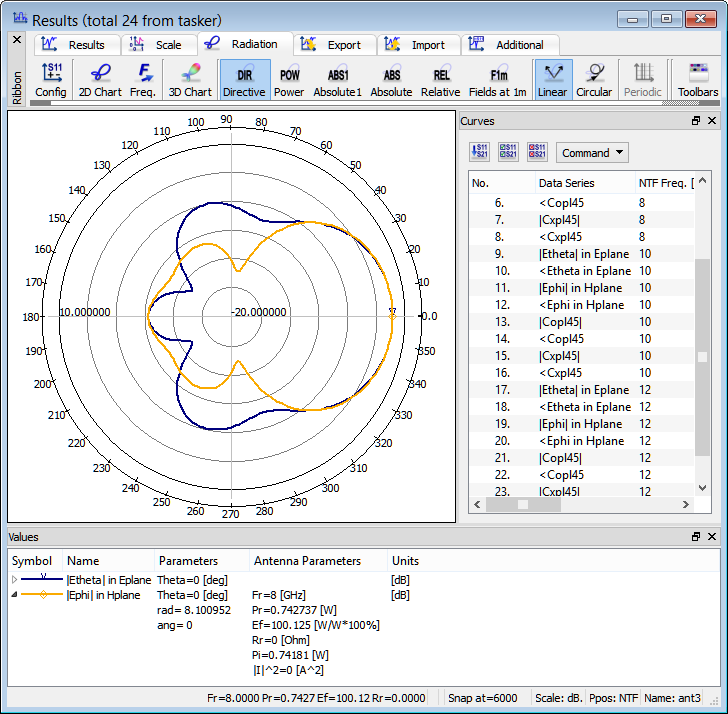Select curve 17 |Etheta| in Eplane
728x714 pixels.
[x=584, y=390]
